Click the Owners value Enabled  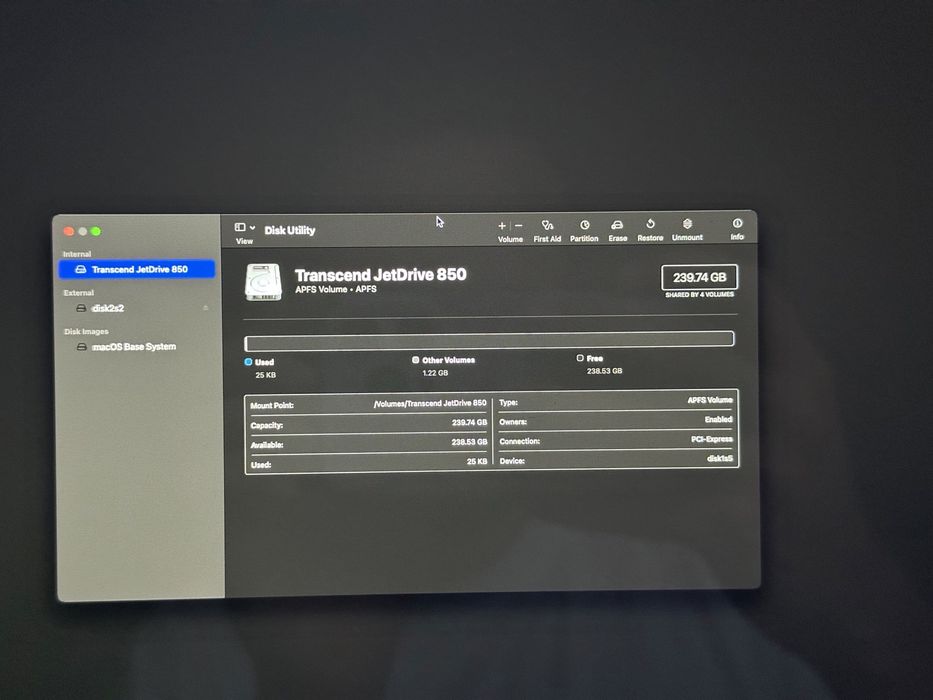719,419
